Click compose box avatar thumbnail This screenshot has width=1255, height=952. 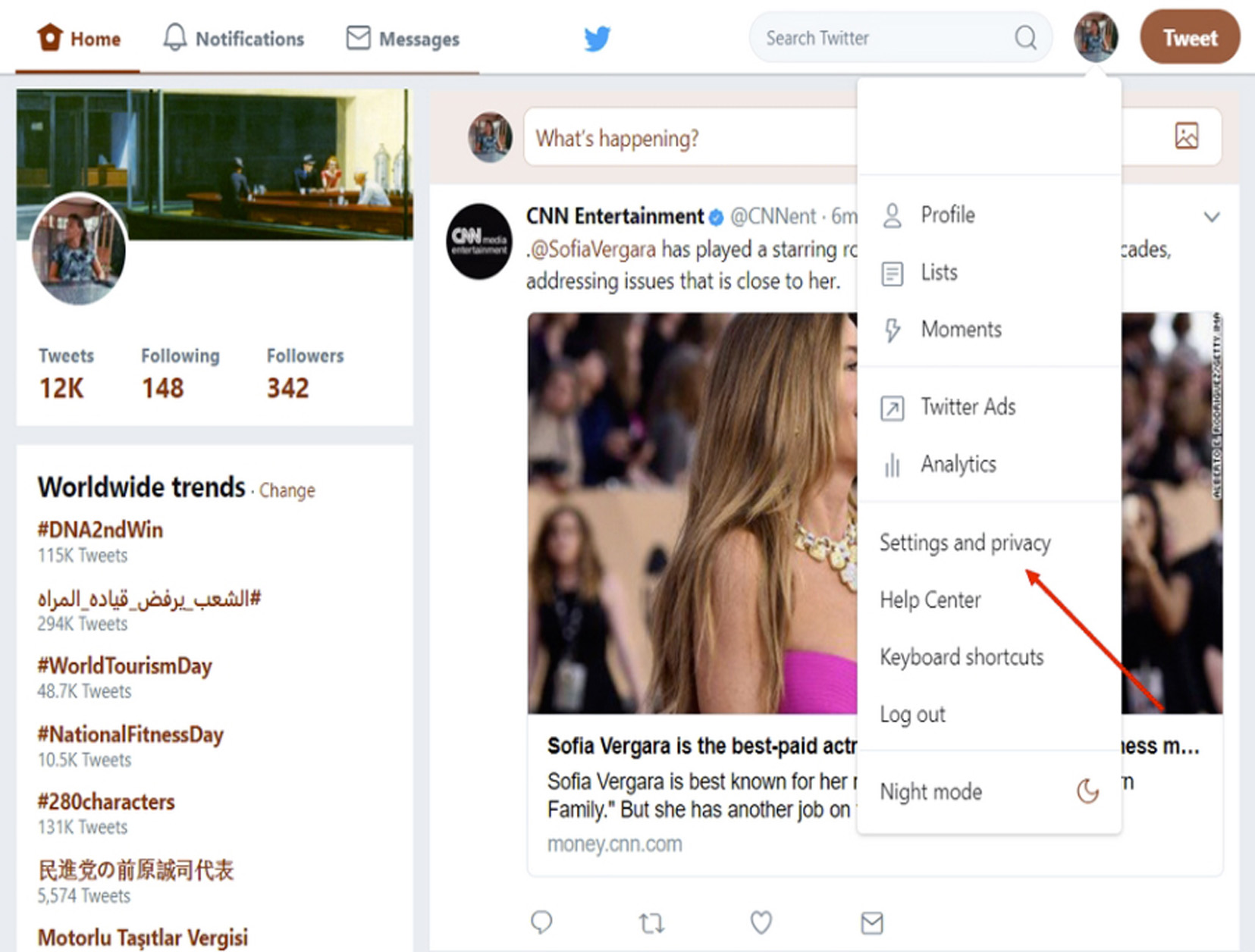(x=490, y=137)
